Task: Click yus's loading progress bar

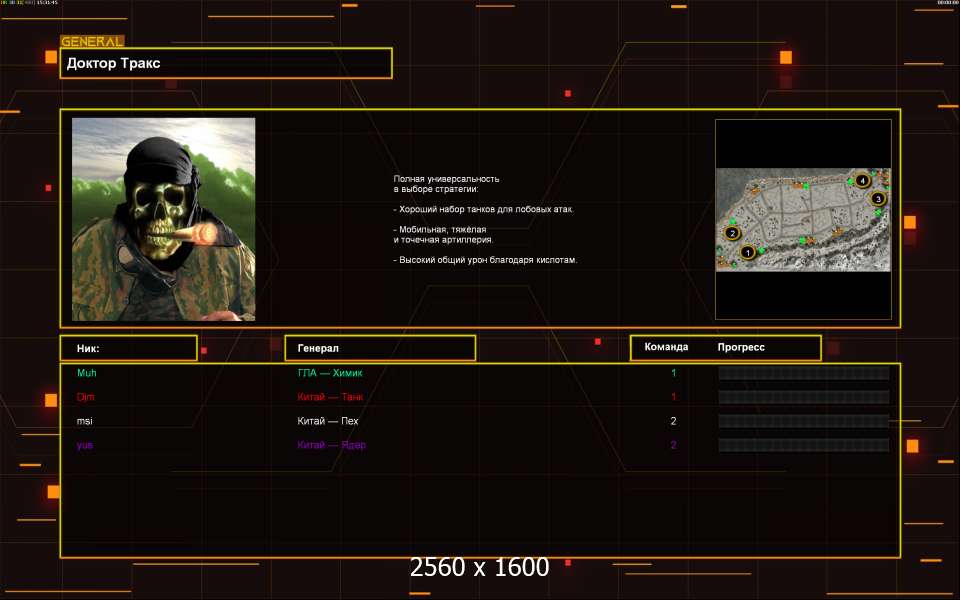Action: (803, 445)
